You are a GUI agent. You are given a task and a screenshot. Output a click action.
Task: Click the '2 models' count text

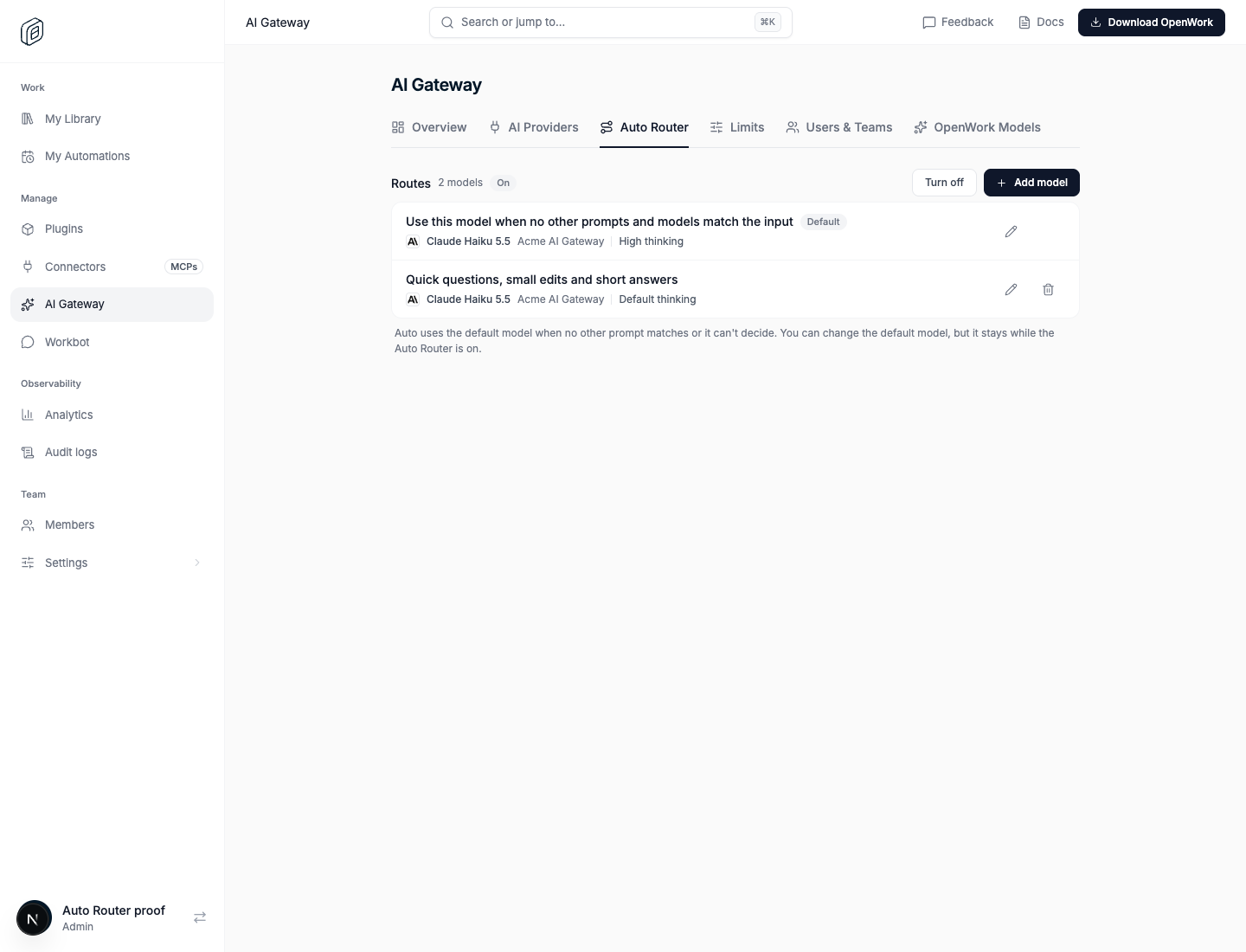point(460,183)
